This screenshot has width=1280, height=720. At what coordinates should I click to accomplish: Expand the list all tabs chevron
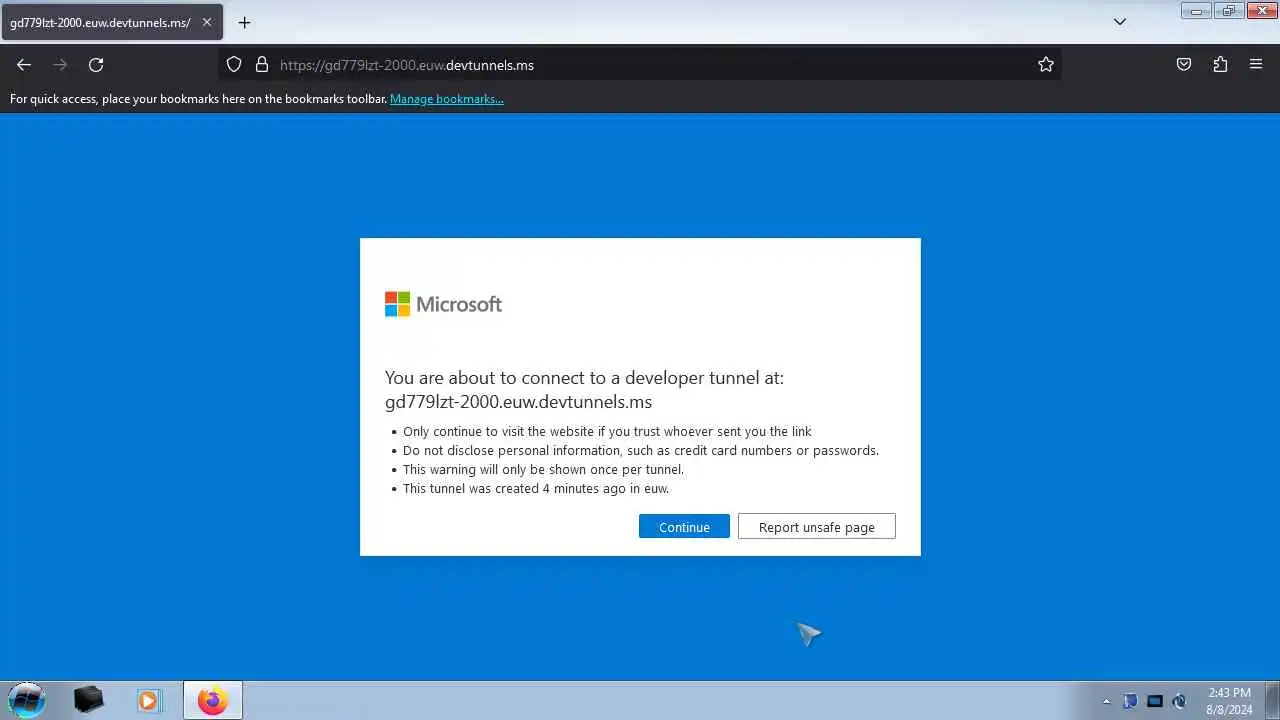point(1120,22)
